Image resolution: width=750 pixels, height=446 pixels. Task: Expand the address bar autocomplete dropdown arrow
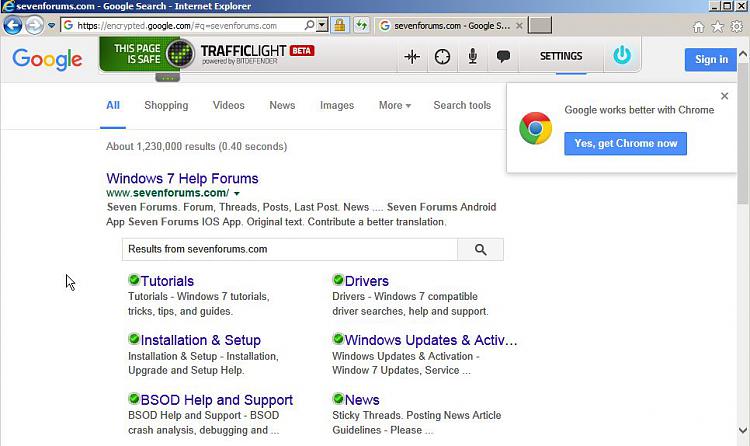coord(322,25)
